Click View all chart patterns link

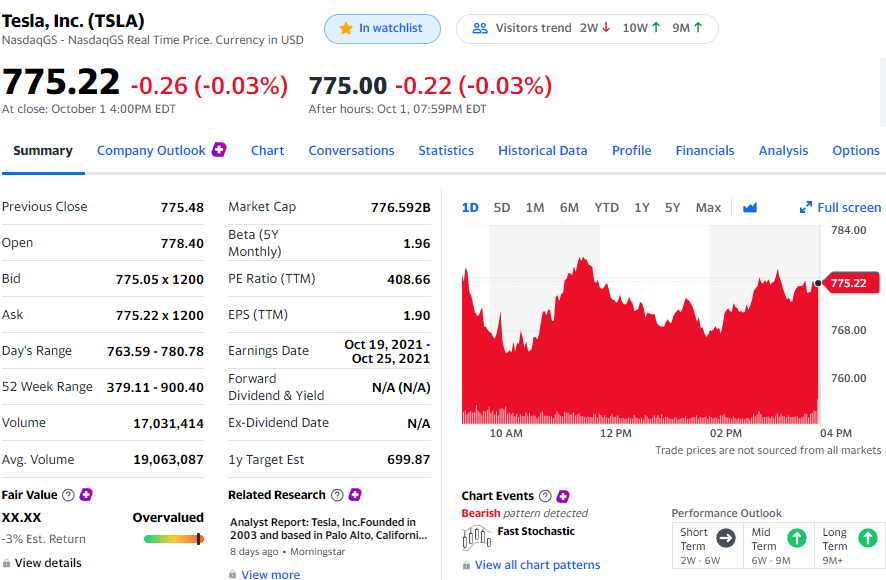coord(537,565)
